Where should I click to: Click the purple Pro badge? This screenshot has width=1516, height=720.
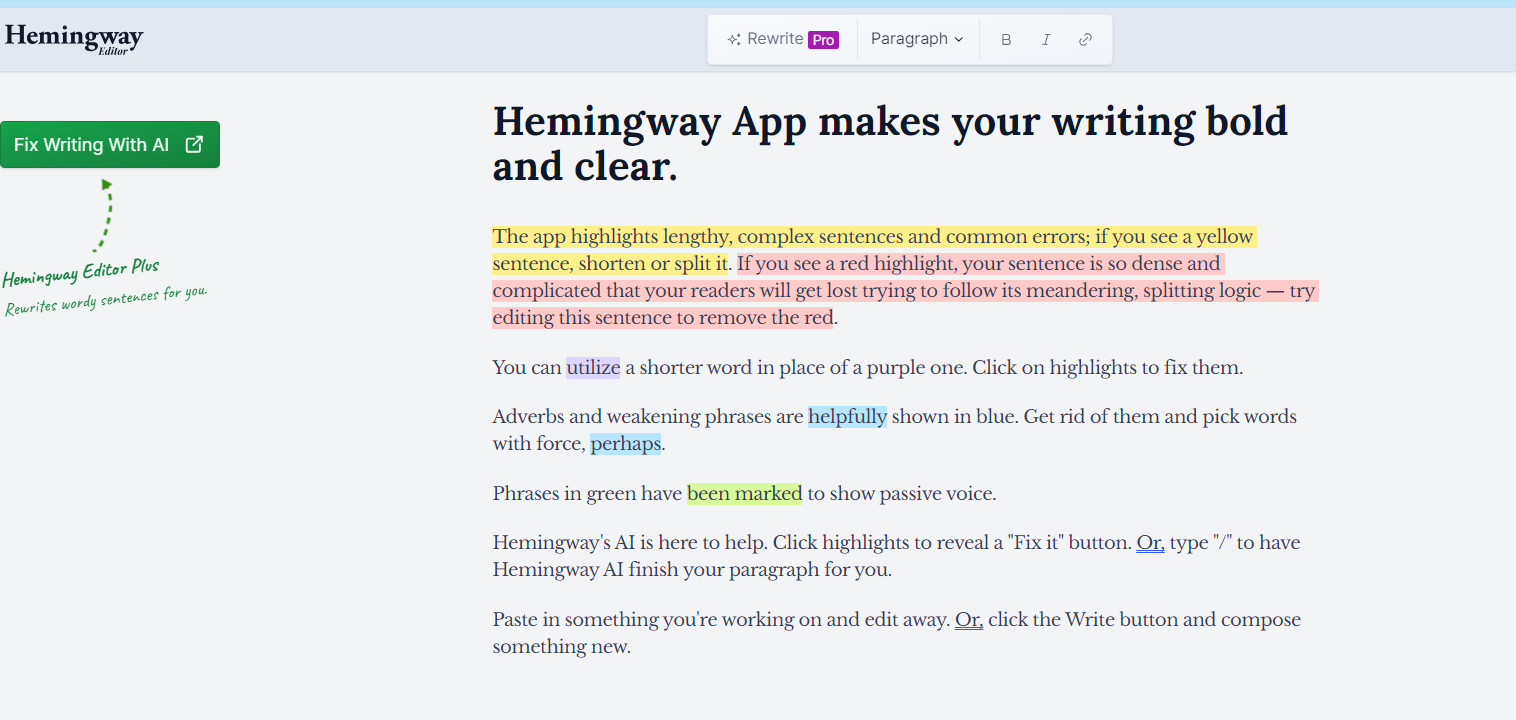pyautogui.click(x=823, y=40)
